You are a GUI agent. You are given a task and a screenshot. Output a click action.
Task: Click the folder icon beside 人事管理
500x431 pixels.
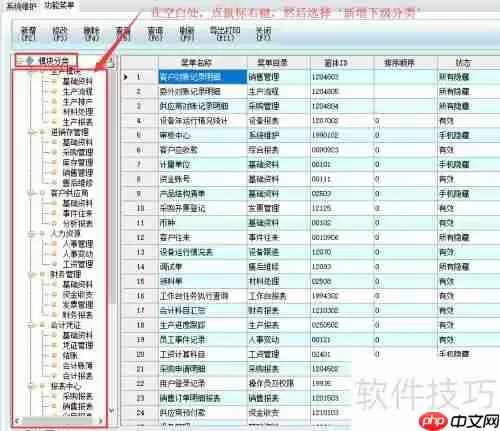click(x=55, y=244)
